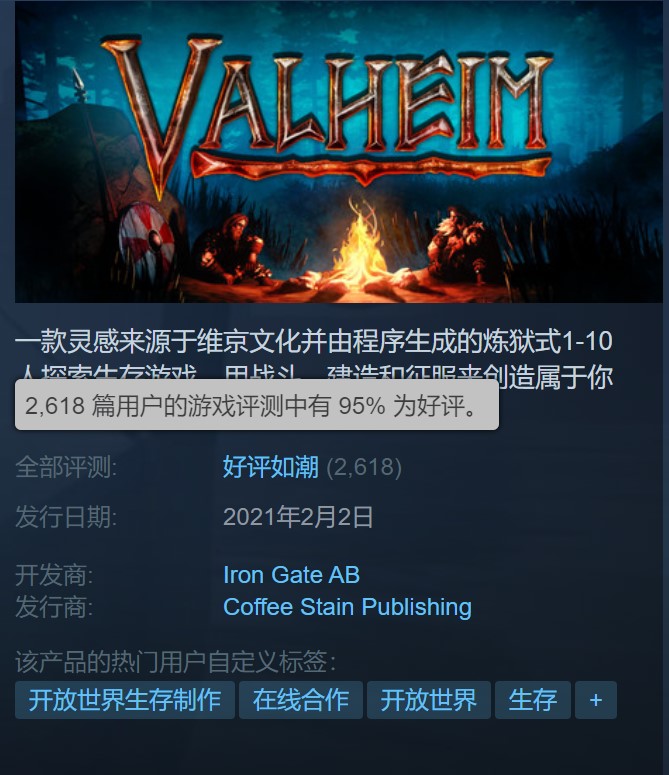Open publisher Coffee Stain Publishing page
The height and width of the screenshot is (775, 669).
347,607
